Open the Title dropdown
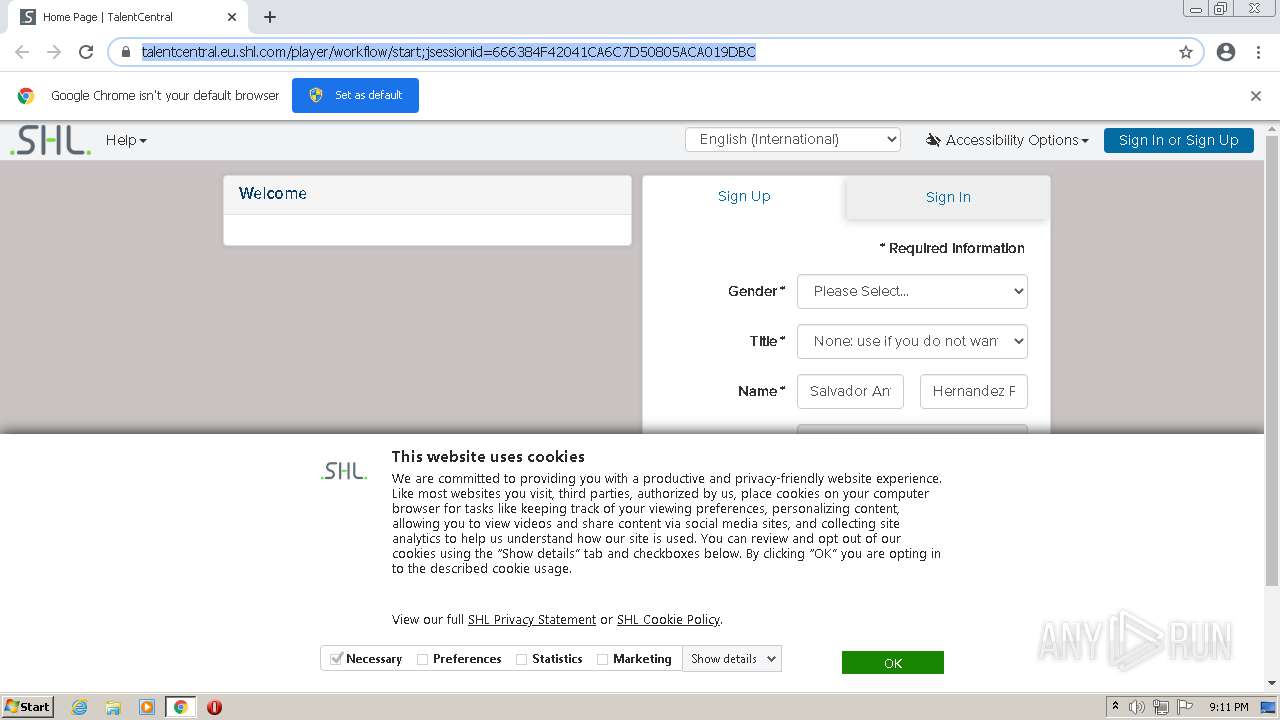 click(x=912, y=341)
